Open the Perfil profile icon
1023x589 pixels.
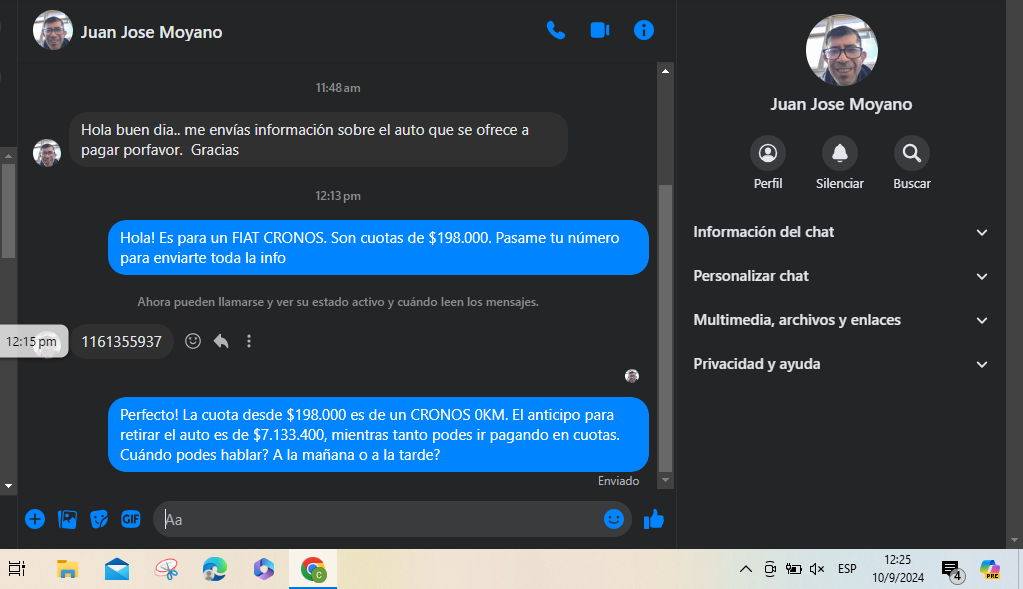coord(767,153)
